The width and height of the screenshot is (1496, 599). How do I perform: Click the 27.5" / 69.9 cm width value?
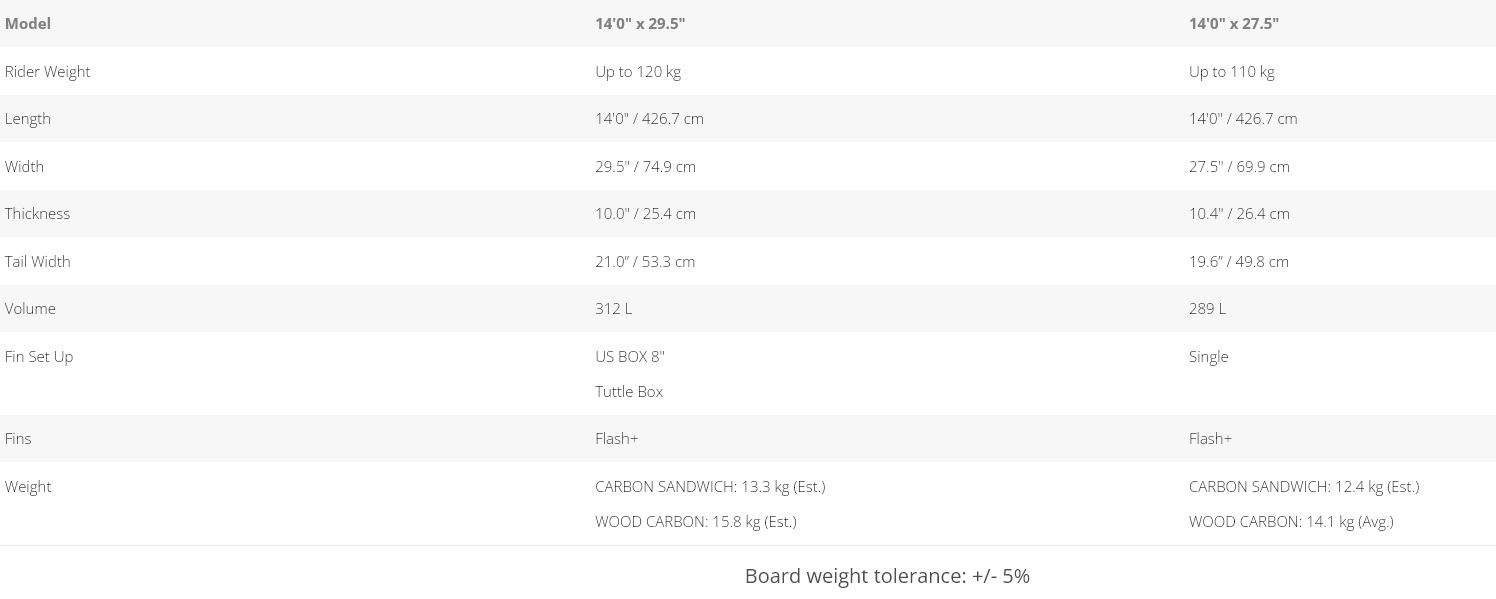click(x=1239, y=167)
